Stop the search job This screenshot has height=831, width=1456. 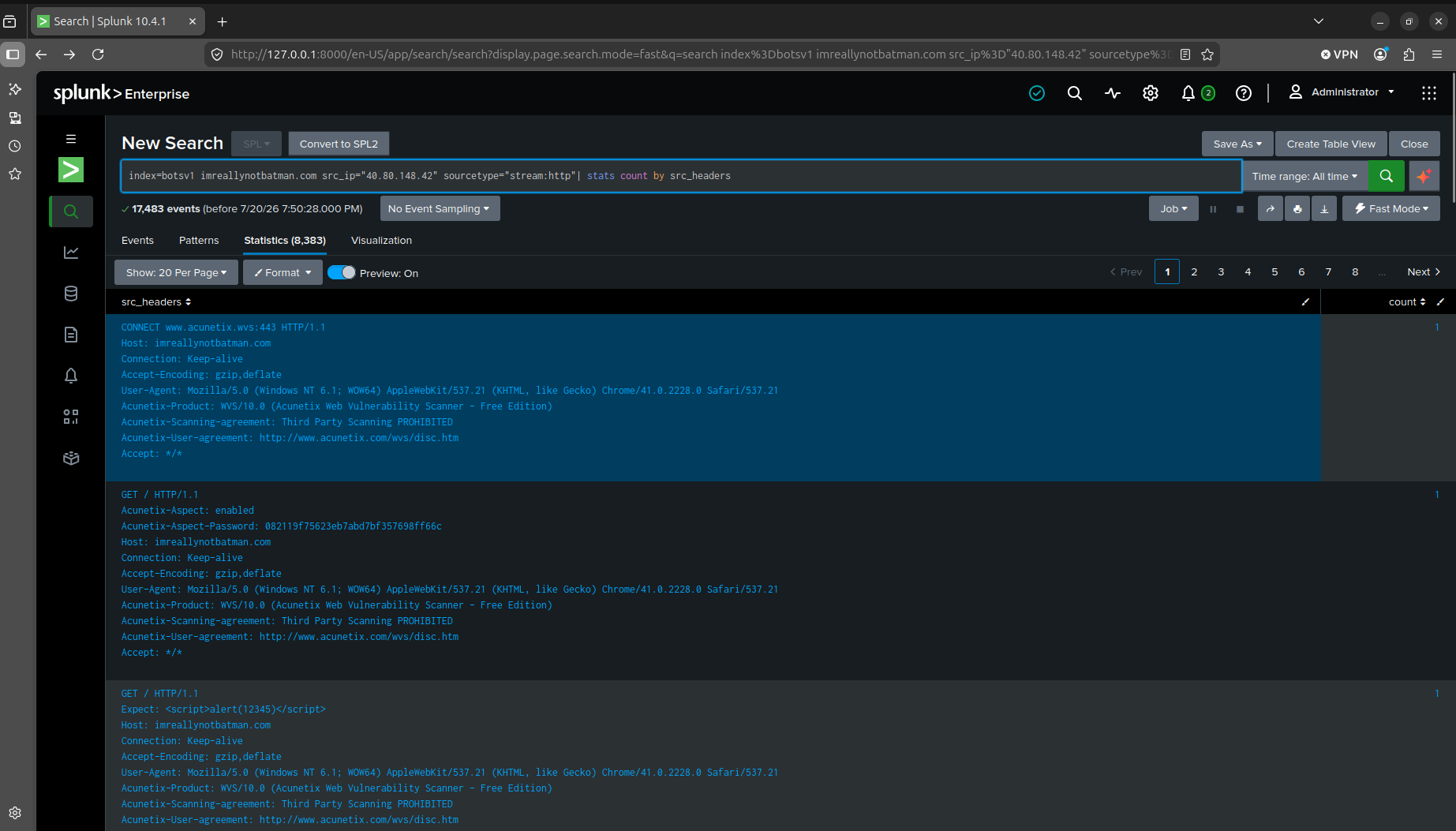[x=1240, y=209]
